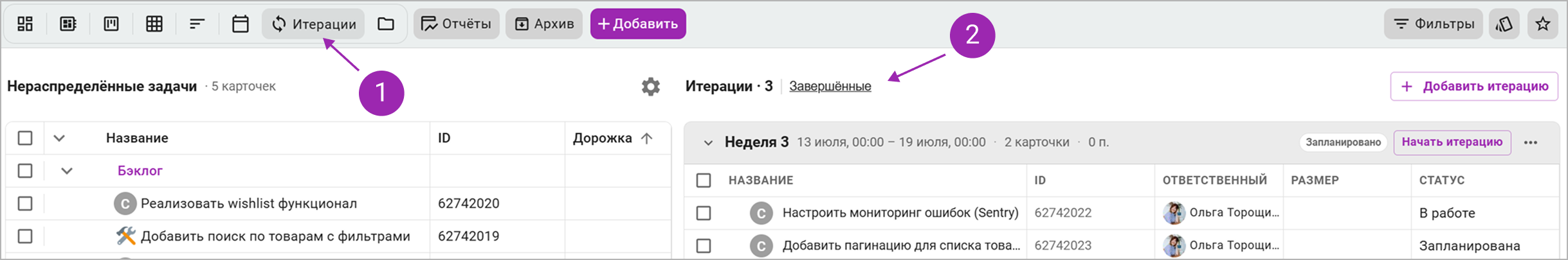Collapse the Бэклог lane group

tap(67, 171)
